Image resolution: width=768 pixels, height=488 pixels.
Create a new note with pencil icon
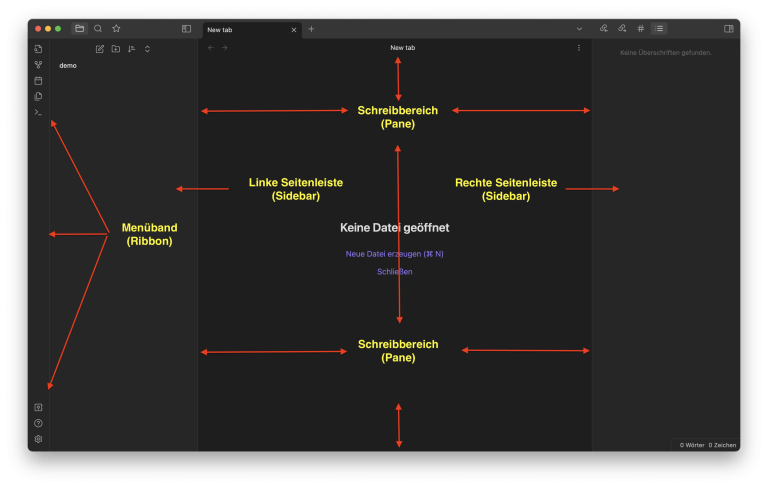coord(99,49)
